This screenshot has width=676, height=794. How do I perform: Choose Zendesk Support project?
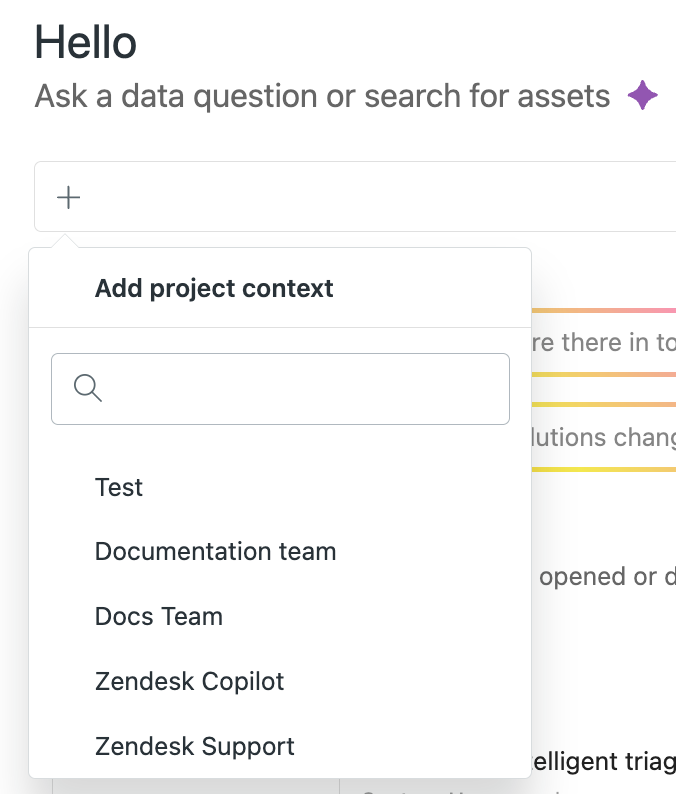tap(194, 746)
